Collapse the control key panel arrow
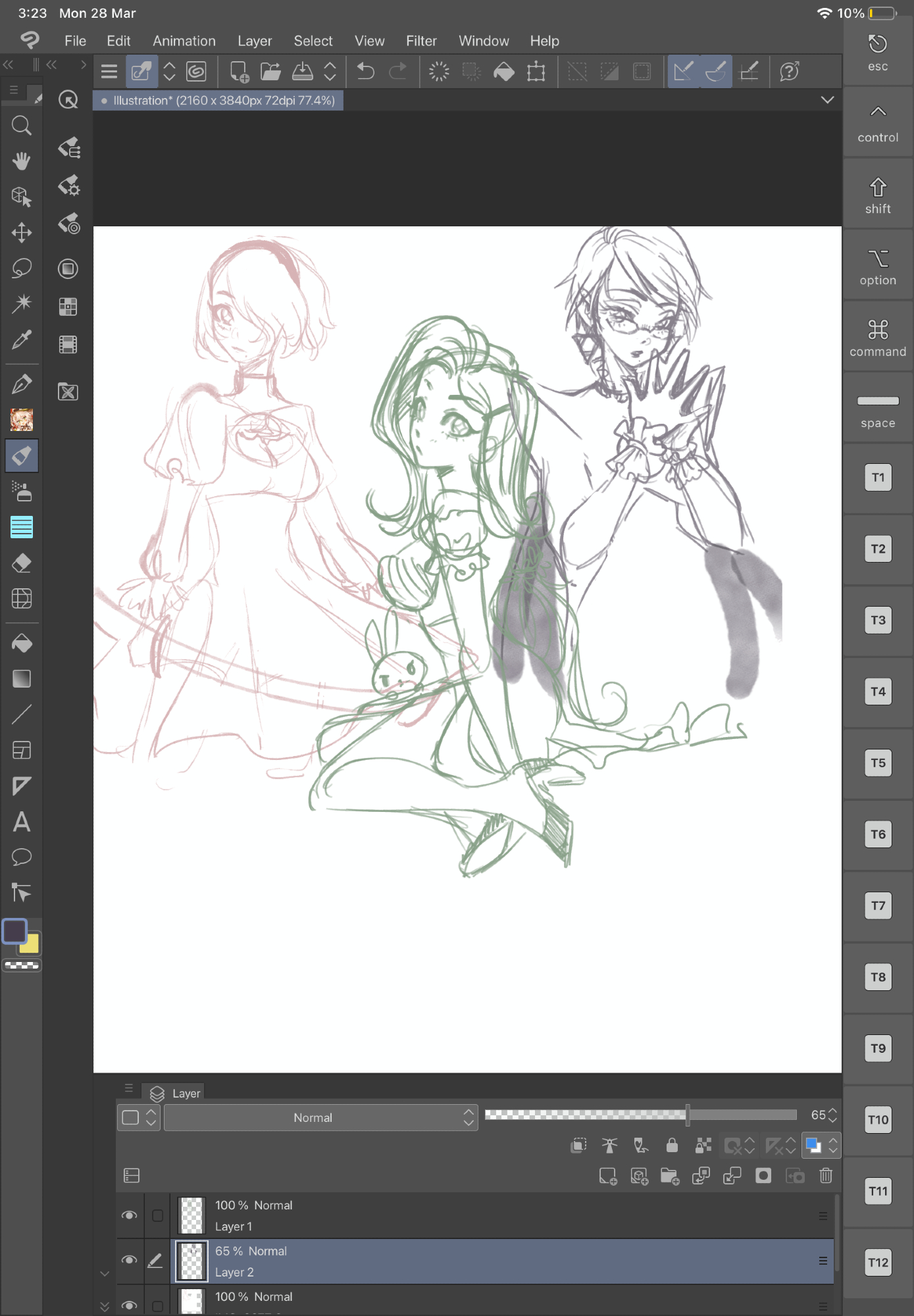The image size is (914, 1316). click(x=878, y=111)
